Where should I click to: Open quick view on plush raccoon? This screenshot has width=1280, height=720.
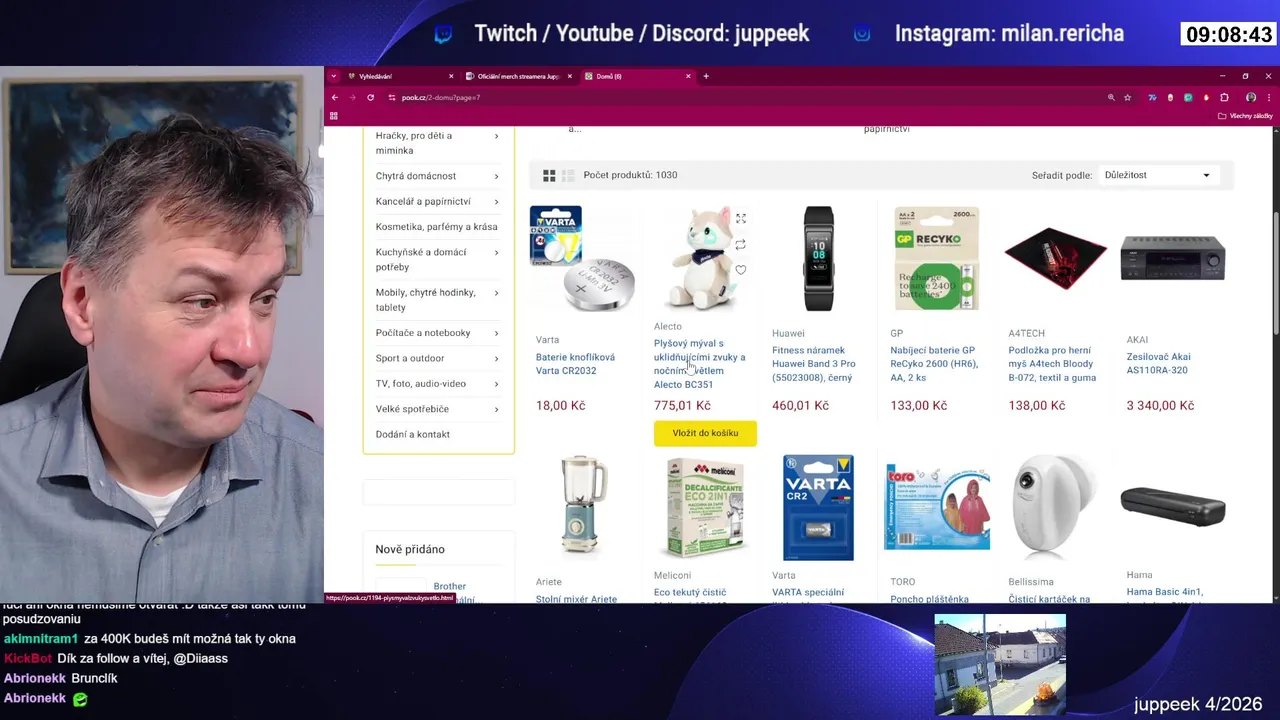coord(741,218)
